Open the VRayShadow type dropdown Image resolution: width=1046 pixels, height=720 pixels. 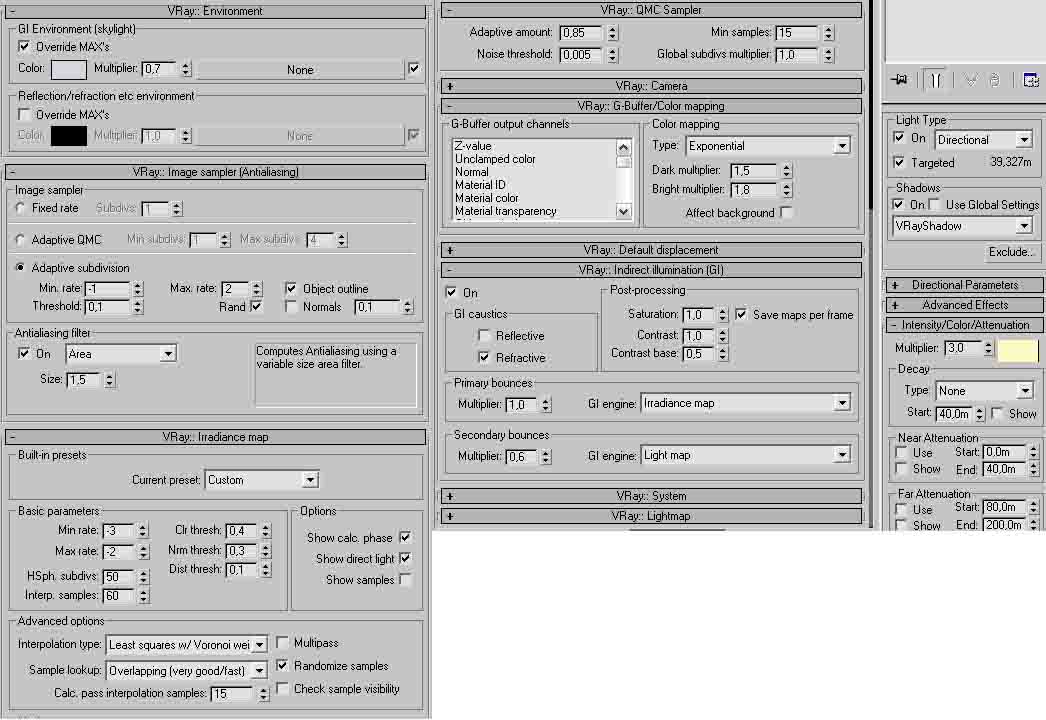point(963,226)
